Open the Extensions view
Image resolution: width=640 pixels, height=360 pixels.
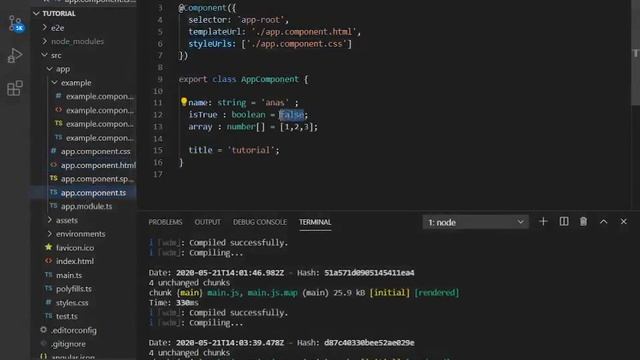click(15, 88)
